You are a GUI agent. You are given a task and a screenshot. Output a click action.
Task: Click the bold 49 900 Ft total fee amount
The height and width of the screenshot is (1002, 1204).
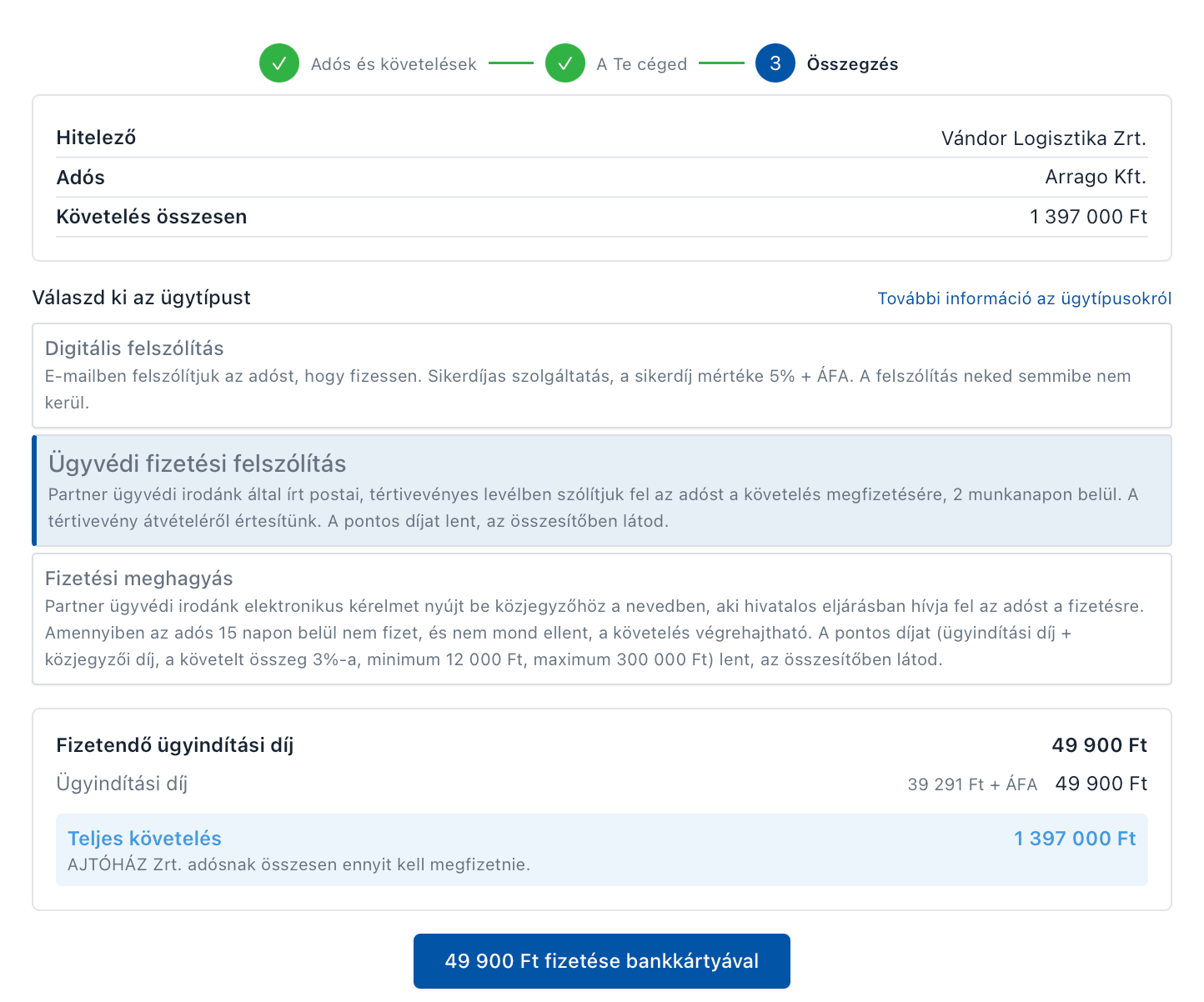(1100, 745)
